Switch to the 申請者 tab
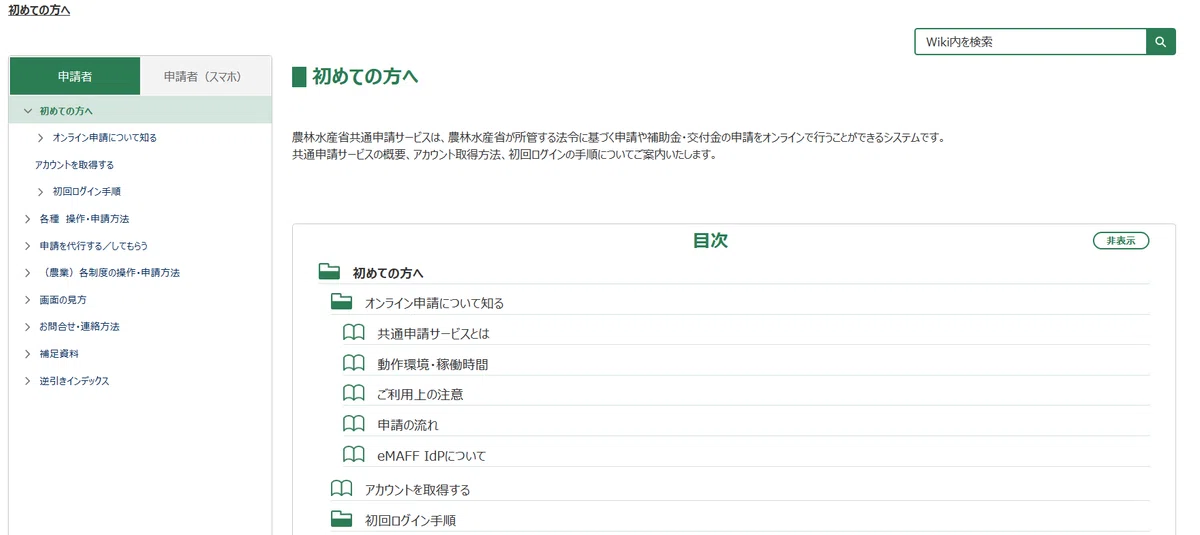Screen dimensions: 1200x535 tap(75, 76)
